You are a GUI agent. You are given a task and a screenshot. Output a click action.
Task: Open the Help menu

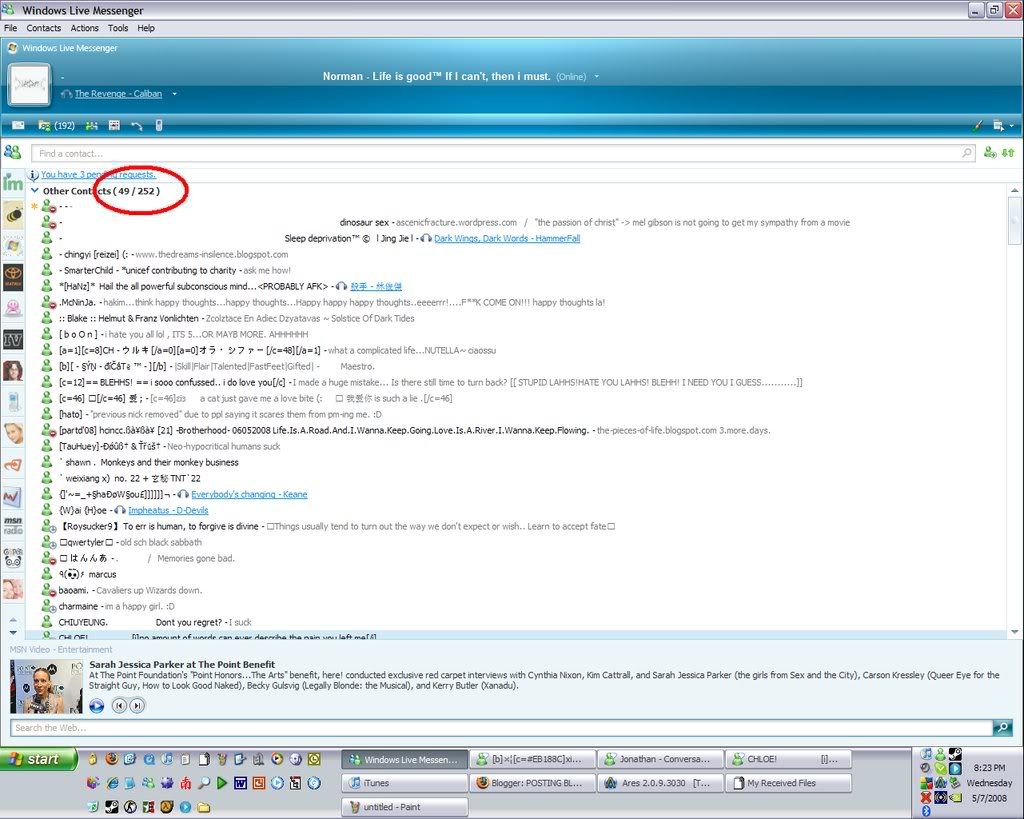[x=146, y=28]
